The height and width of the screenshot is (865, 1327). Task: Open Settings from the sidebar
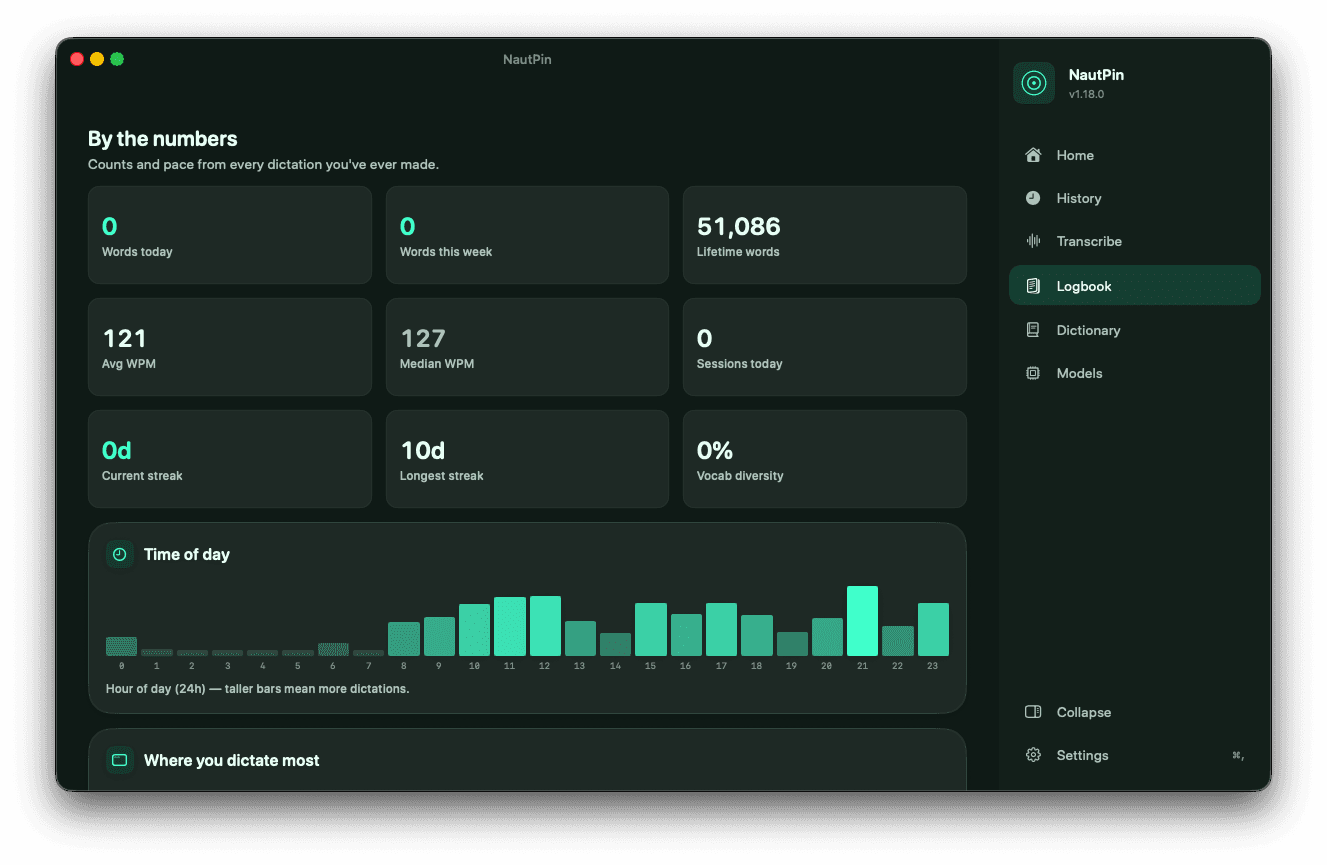coord(1135,755)
